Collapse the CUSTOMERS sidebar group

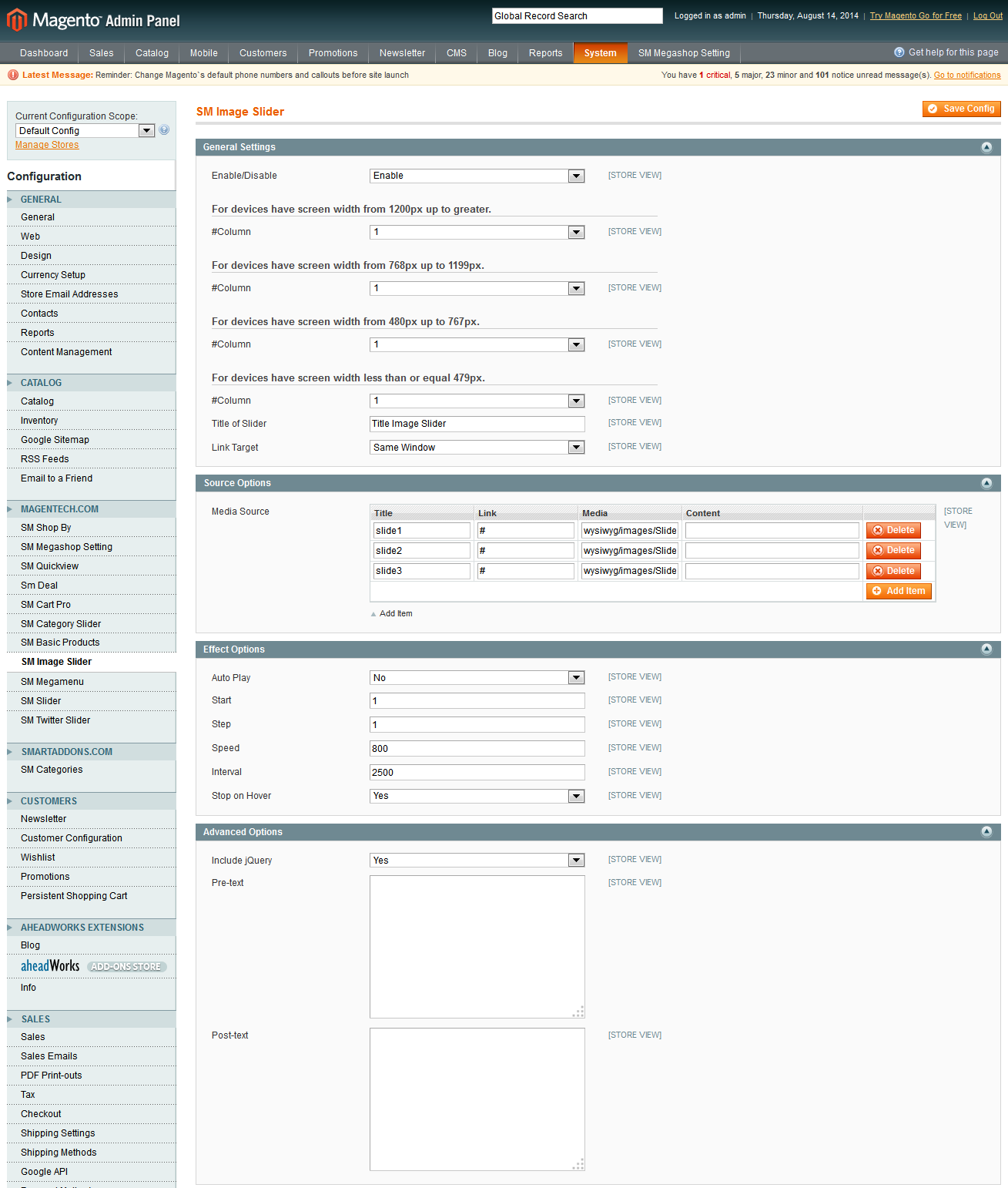91,801
